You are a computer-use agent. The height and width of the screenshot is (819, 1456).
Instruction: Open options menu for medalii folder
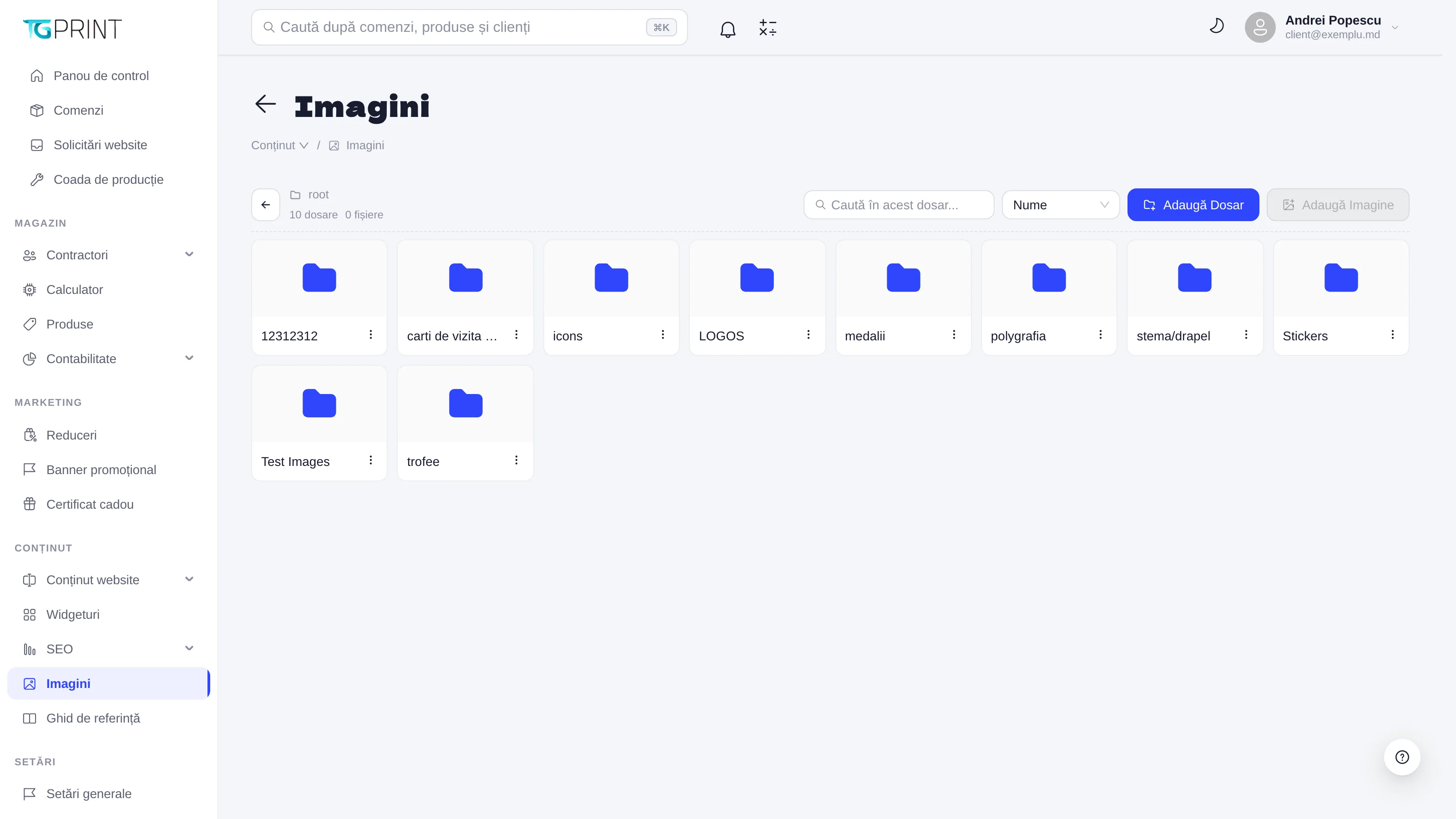(x=954, y=334)
